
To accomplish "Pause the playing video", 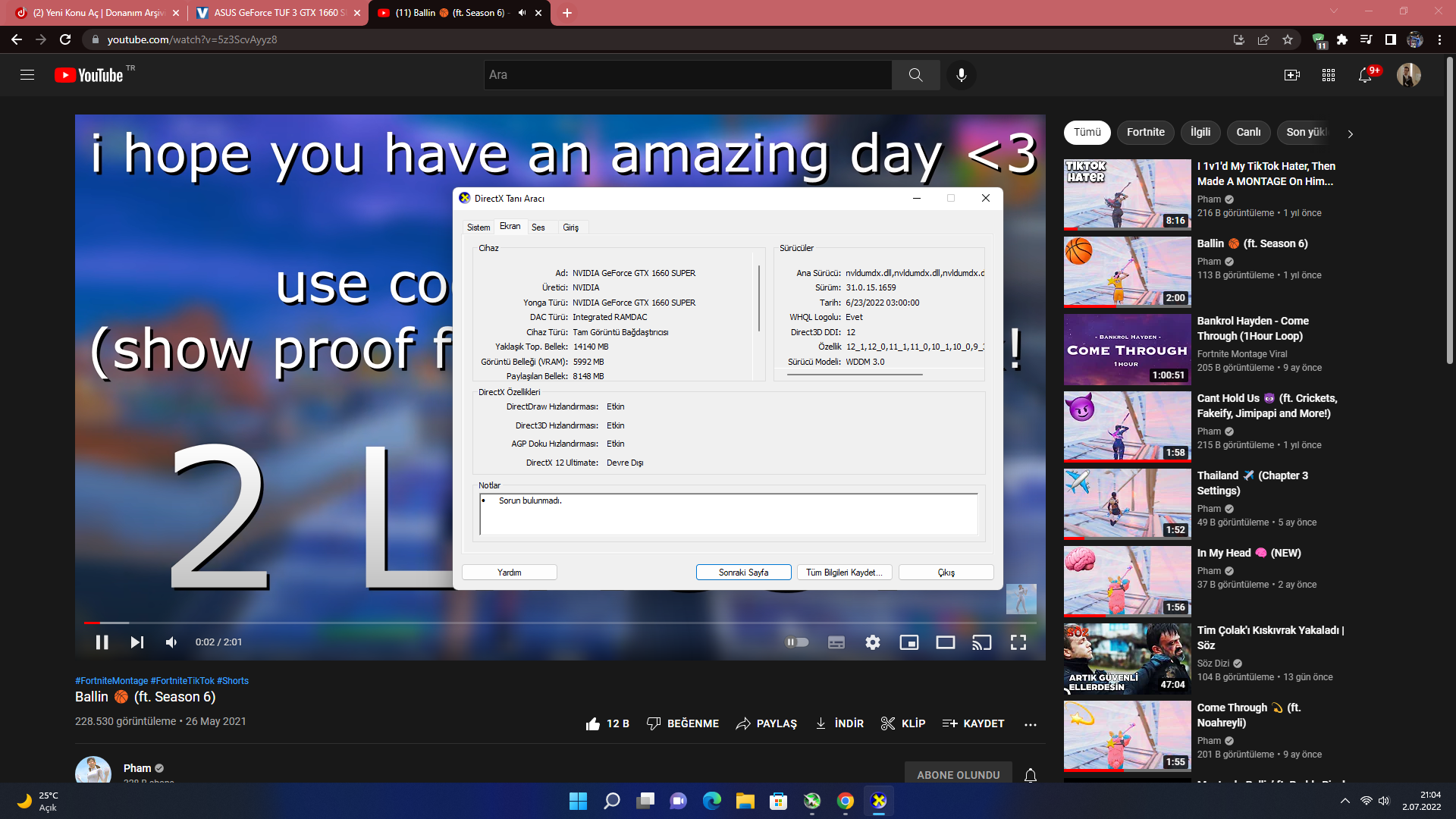I will tap(102, 642).
